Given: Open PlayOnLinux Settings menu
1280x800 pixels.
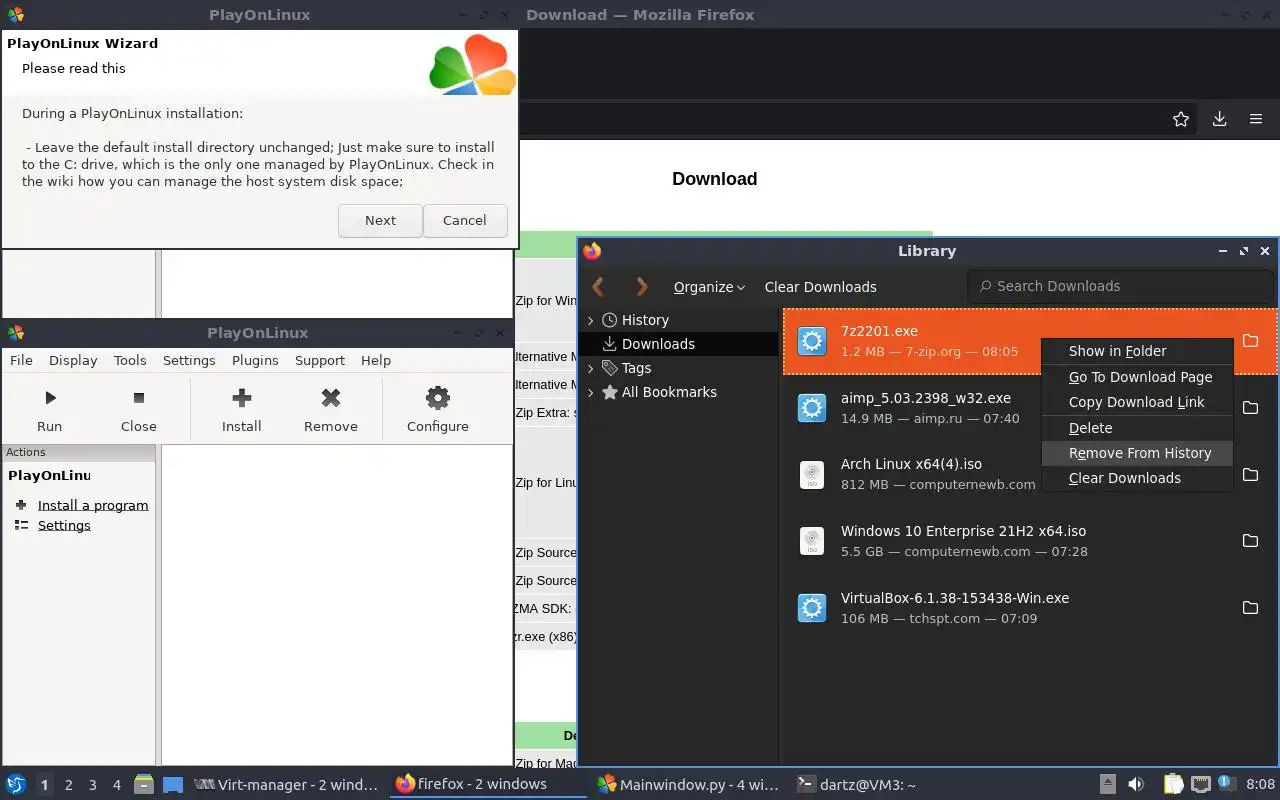Looking at the screenshot, I should point(189,360).
